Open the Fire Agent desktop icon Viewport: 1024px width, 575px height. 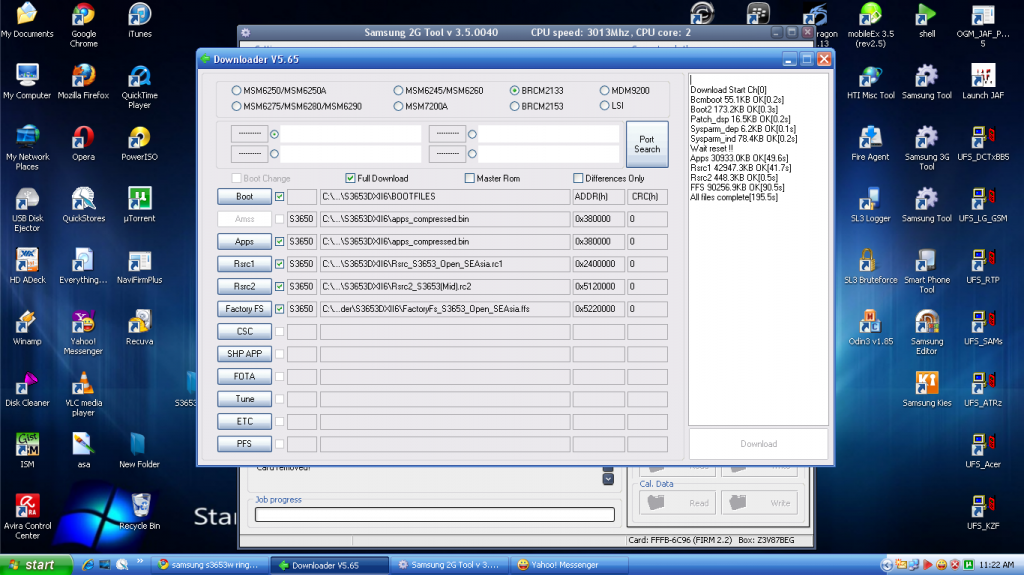point(871,143)
